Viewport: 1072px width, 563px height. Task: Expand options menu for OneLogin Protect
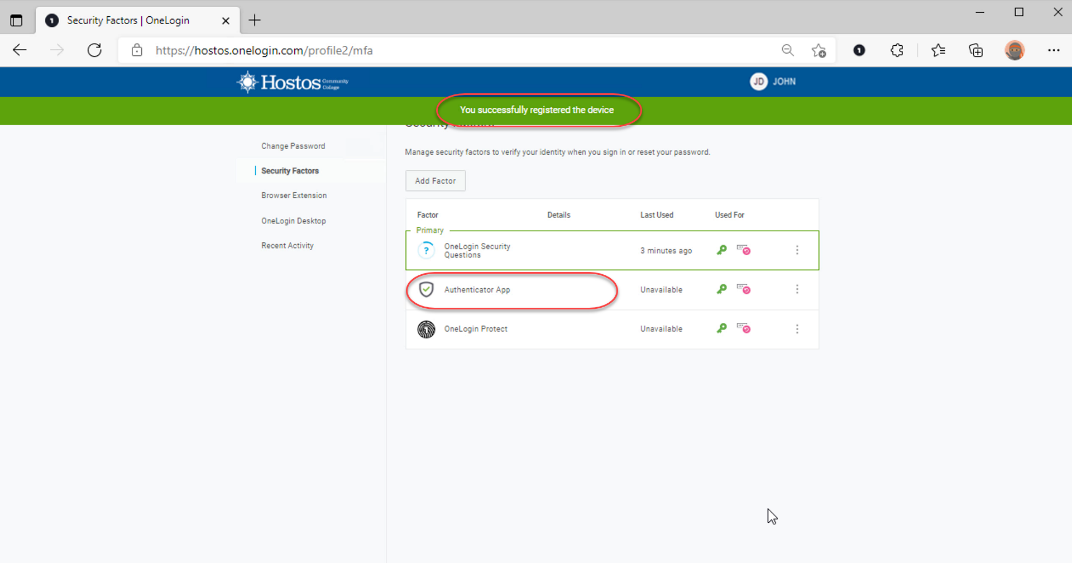pyautogui.click(x=797, y=329)
